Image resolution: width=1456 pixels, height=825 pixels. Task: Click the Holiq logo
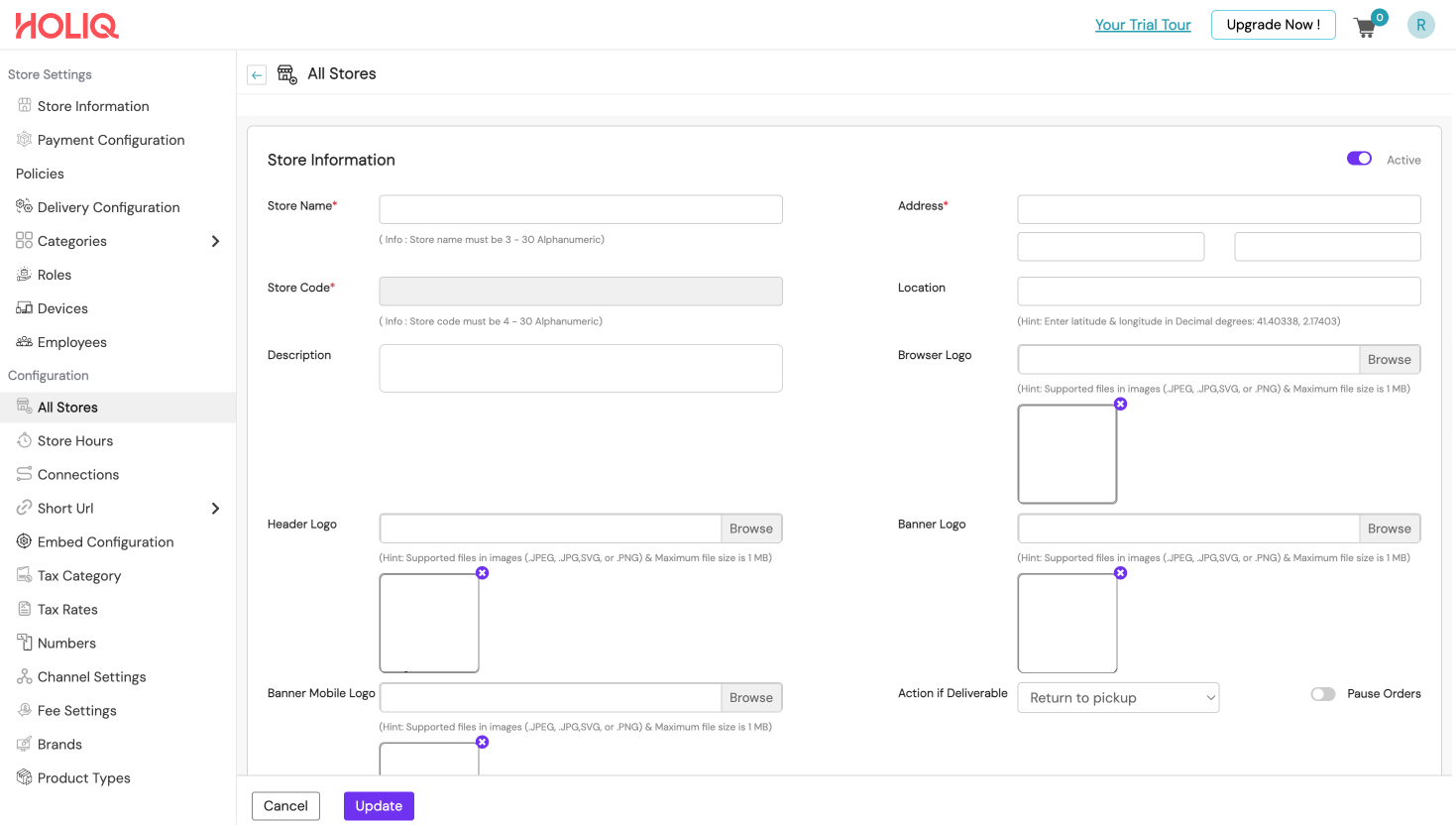coord(67,26)
